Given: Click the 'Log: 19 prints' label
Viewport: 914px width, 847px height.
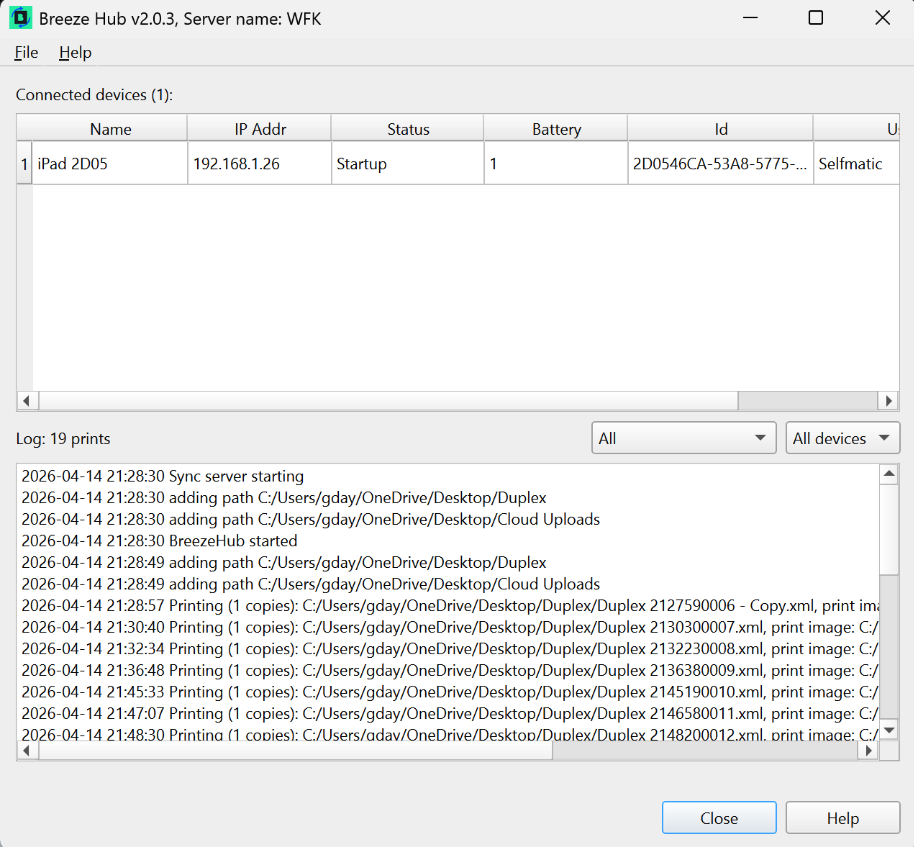Looking at the screenshot, I should [63, 438].
